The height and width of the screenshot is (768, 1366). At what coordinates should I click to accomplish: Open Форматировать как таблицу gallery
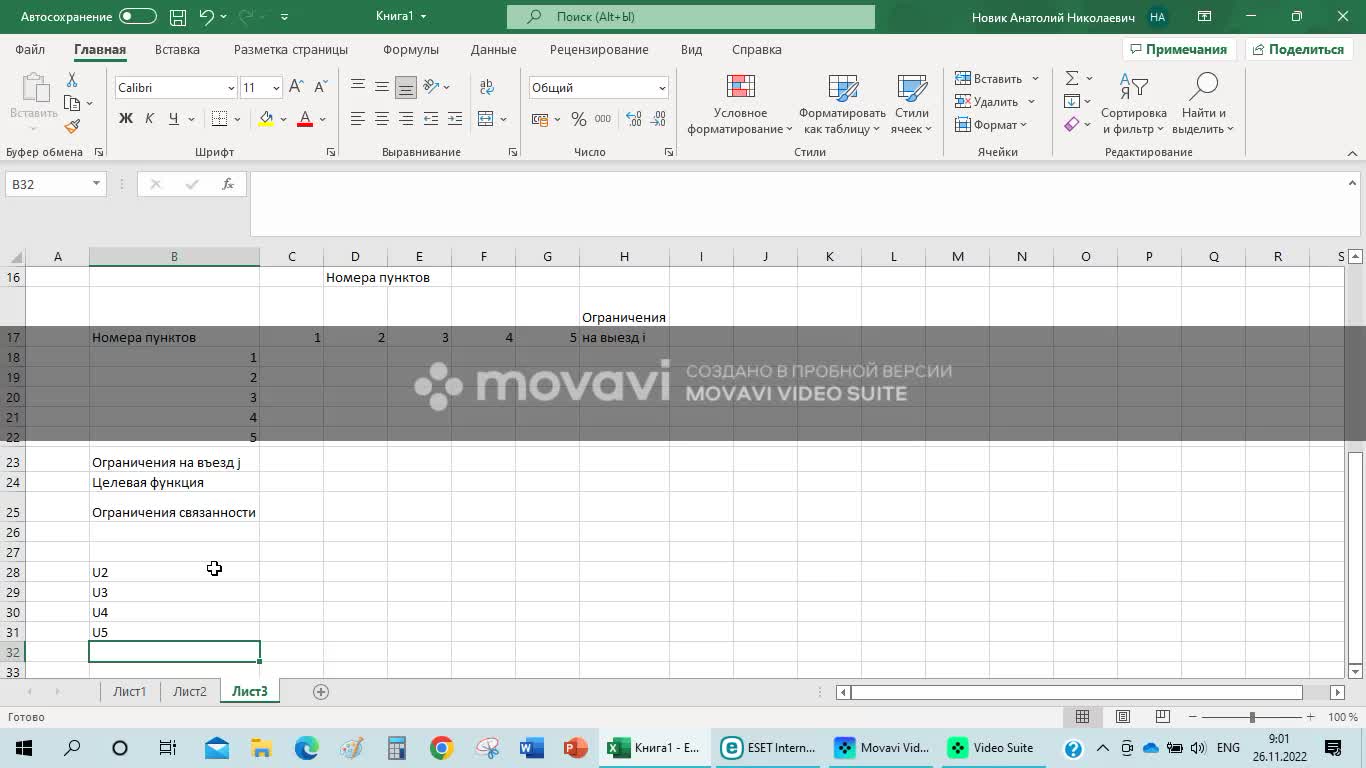click(x=842, y=104)
